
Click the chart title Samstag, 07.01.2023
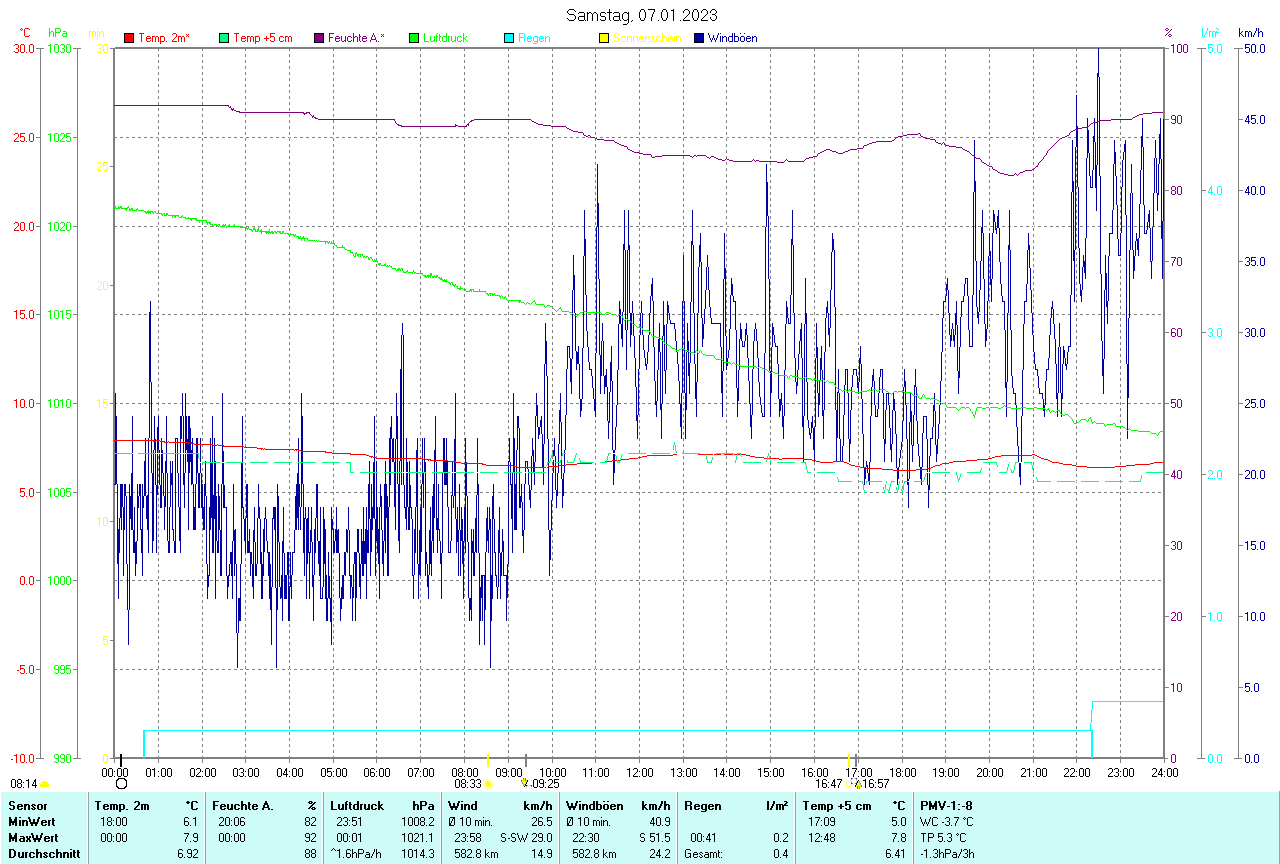(641, 15)
